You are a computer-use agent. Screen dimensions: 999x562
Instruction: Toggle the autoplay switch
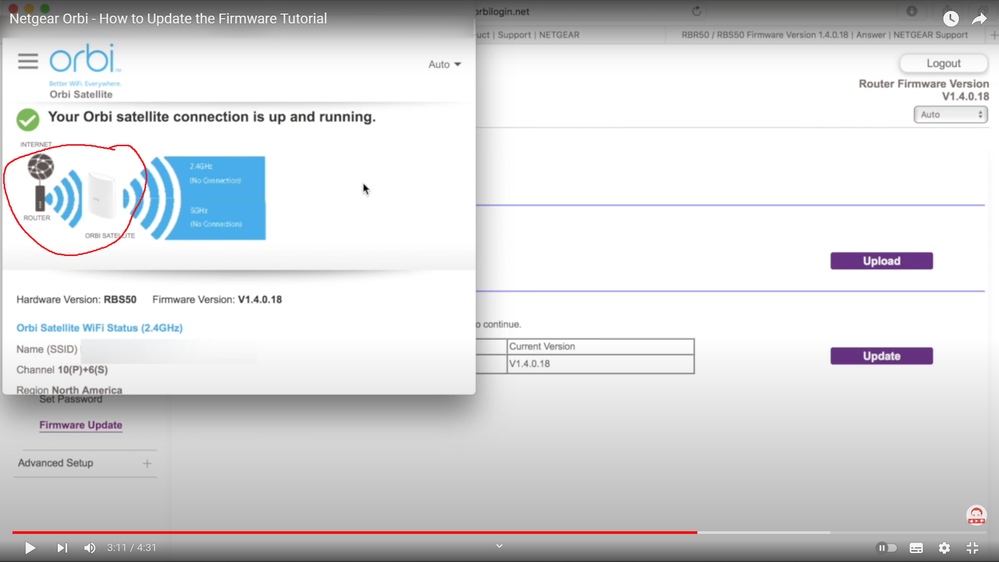[886, 548]
